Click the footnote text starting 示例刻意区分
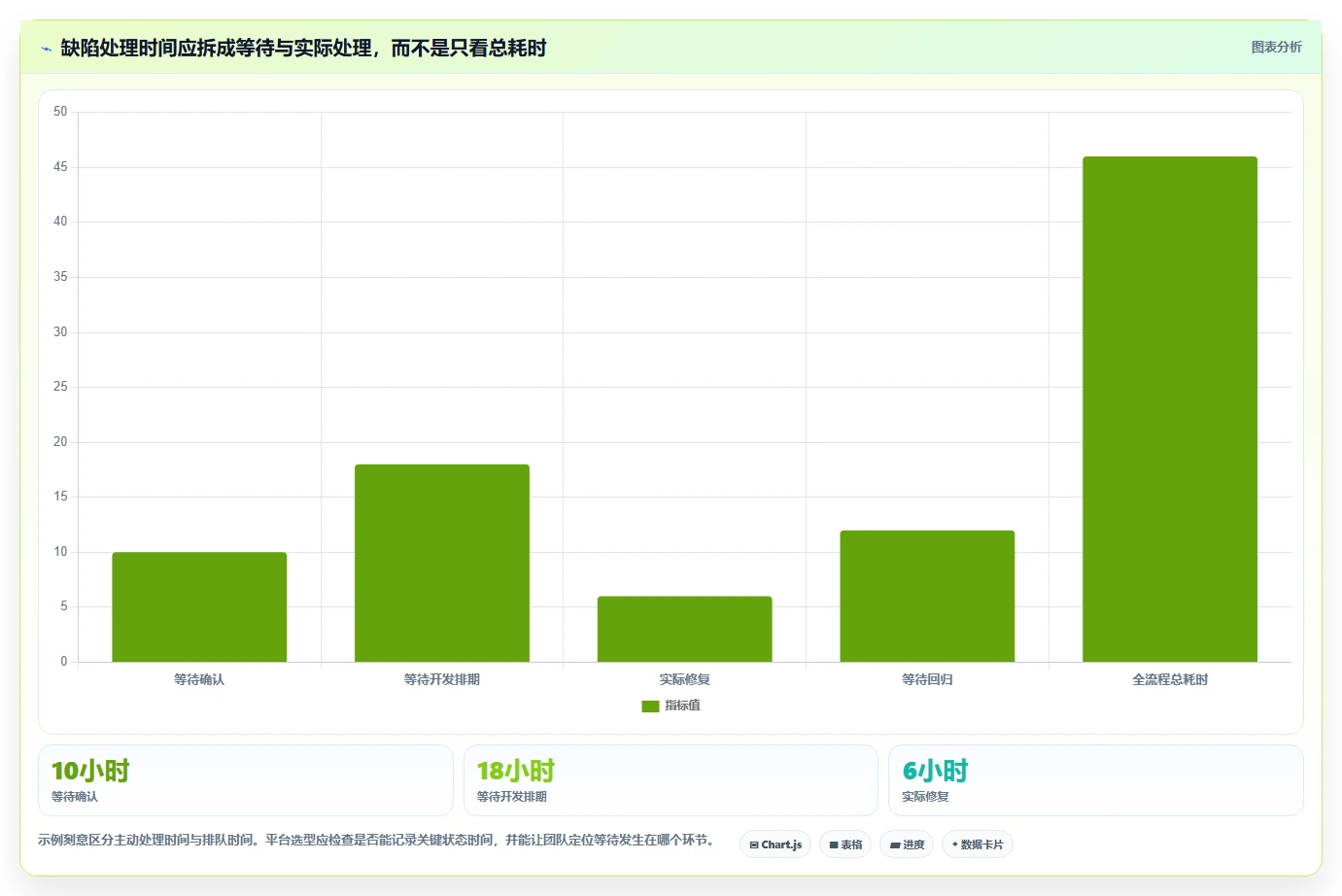 [377, 840]
